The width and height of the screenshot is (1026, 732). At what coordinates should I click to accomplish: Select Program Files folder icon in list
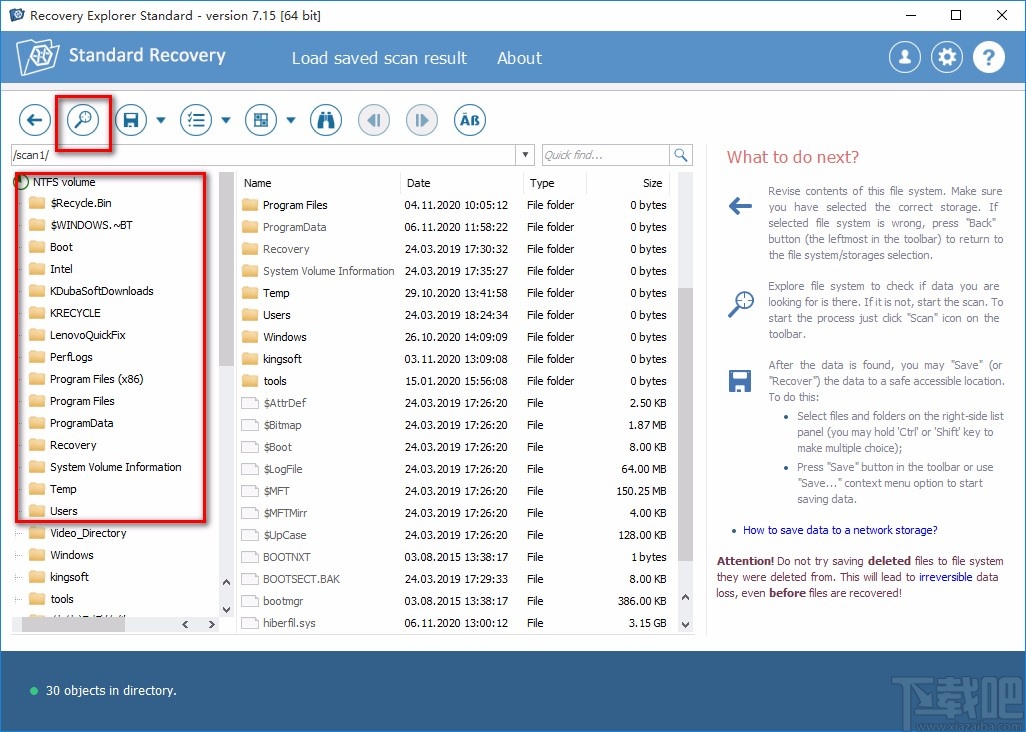pos(249,205)
